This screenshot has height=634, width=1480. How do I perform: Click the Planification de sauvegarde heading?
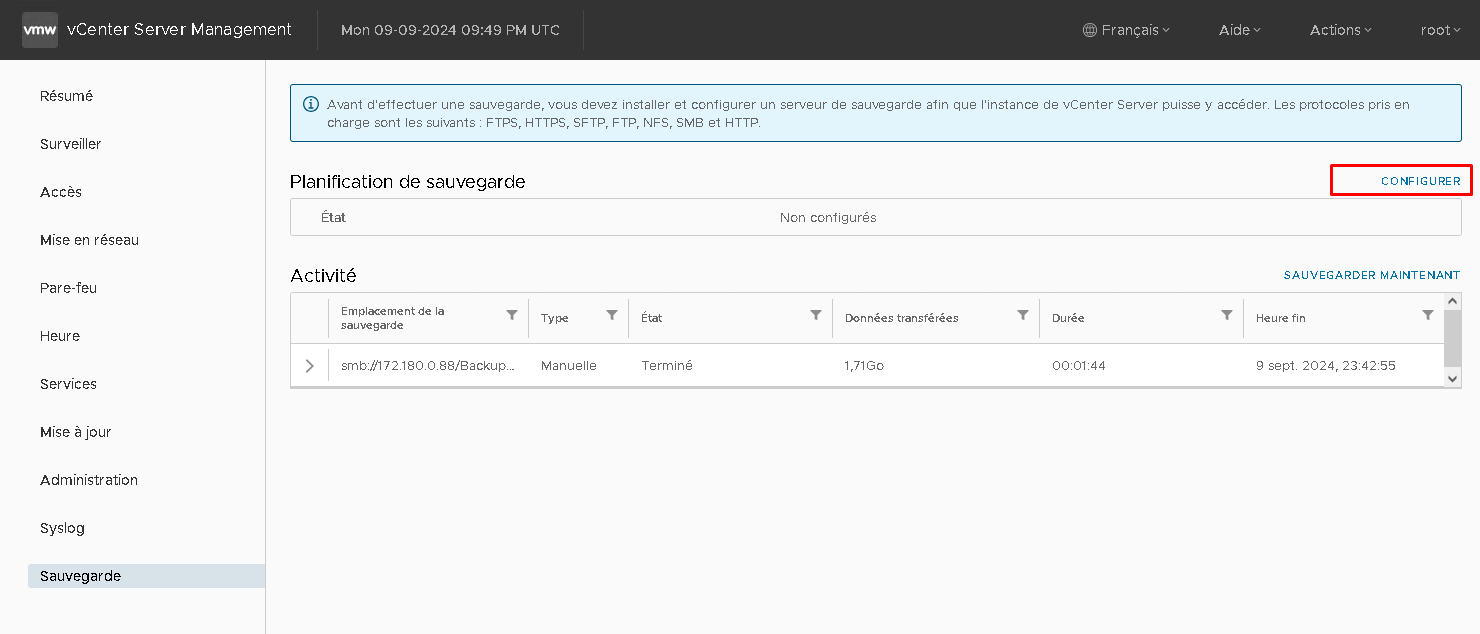click(408, 181)
